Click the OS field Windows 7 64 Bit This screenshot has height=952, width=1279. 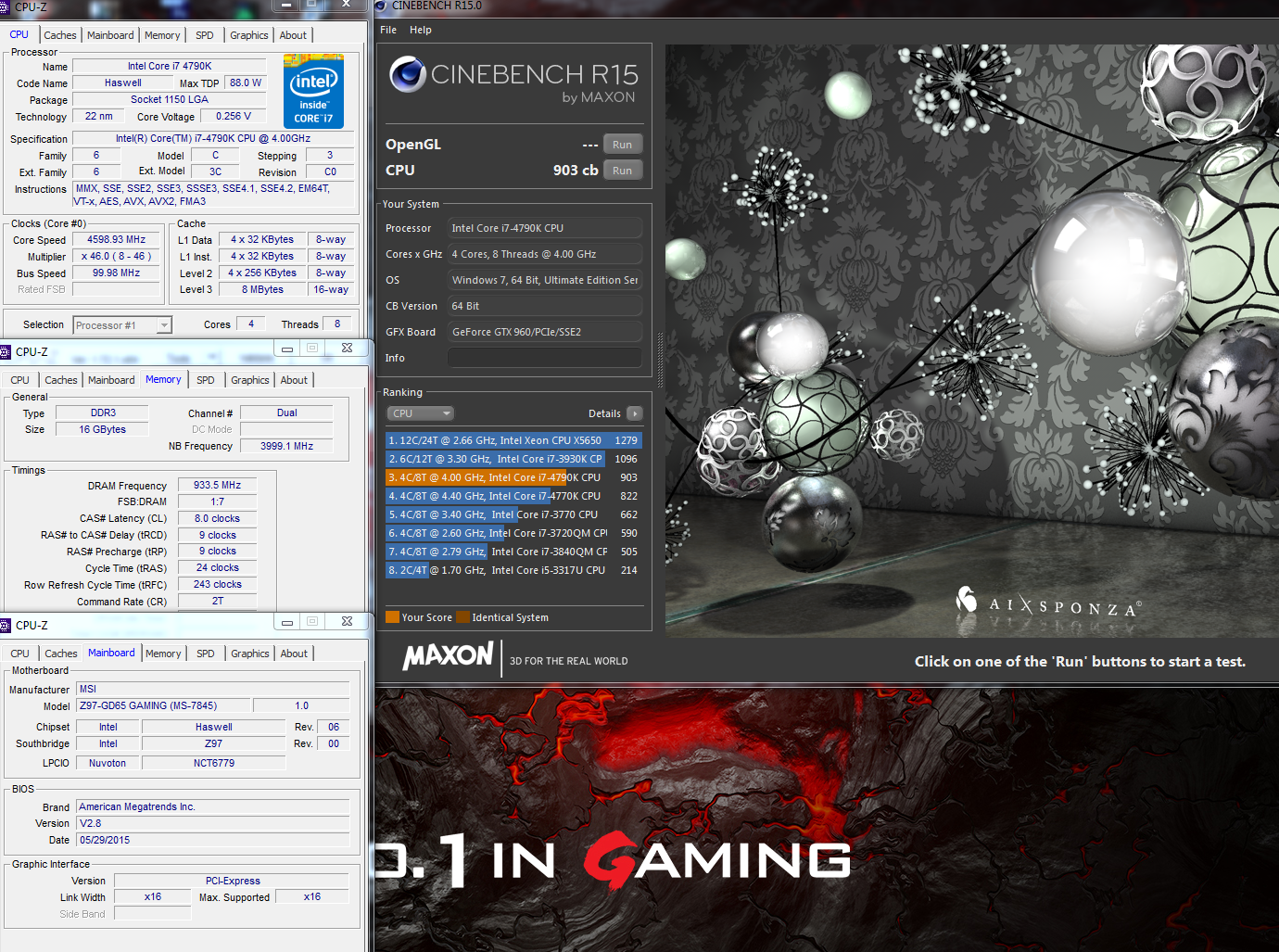pos(545,280)
